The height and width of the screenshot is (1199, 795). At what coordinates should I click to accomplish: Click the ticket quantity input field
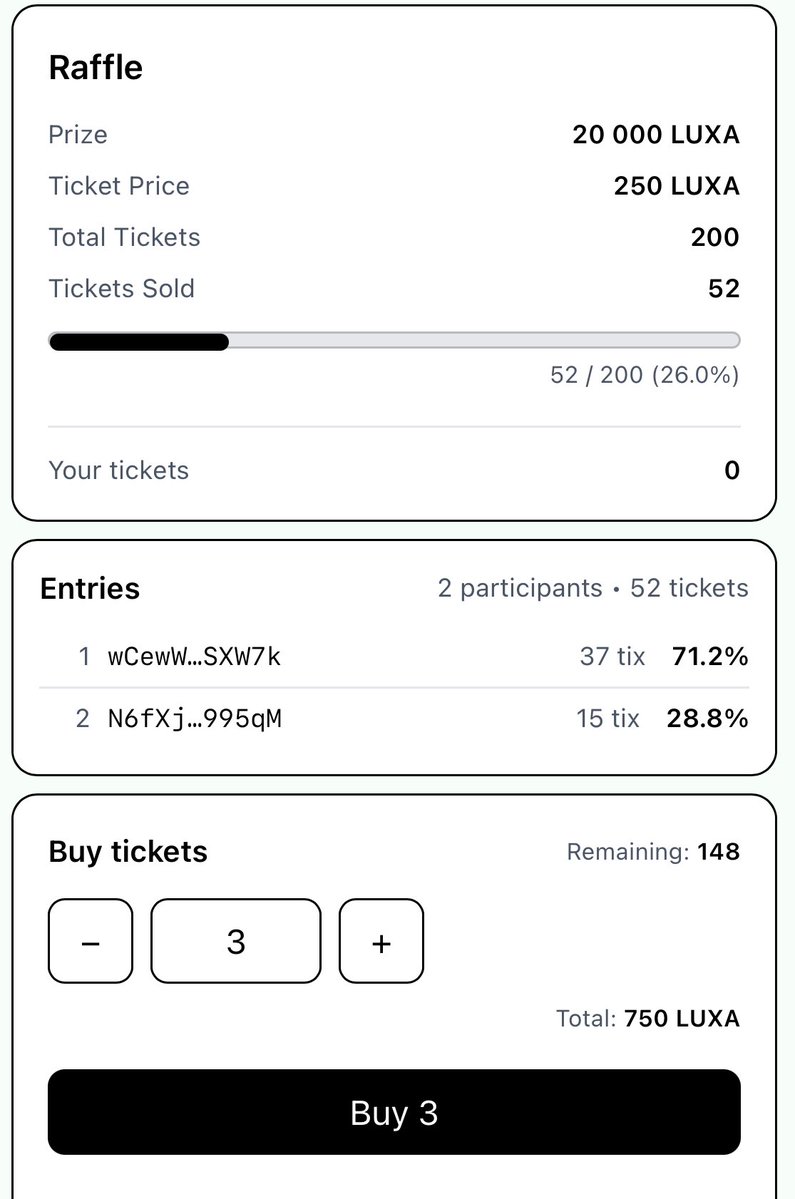click(x=236, y=941)
